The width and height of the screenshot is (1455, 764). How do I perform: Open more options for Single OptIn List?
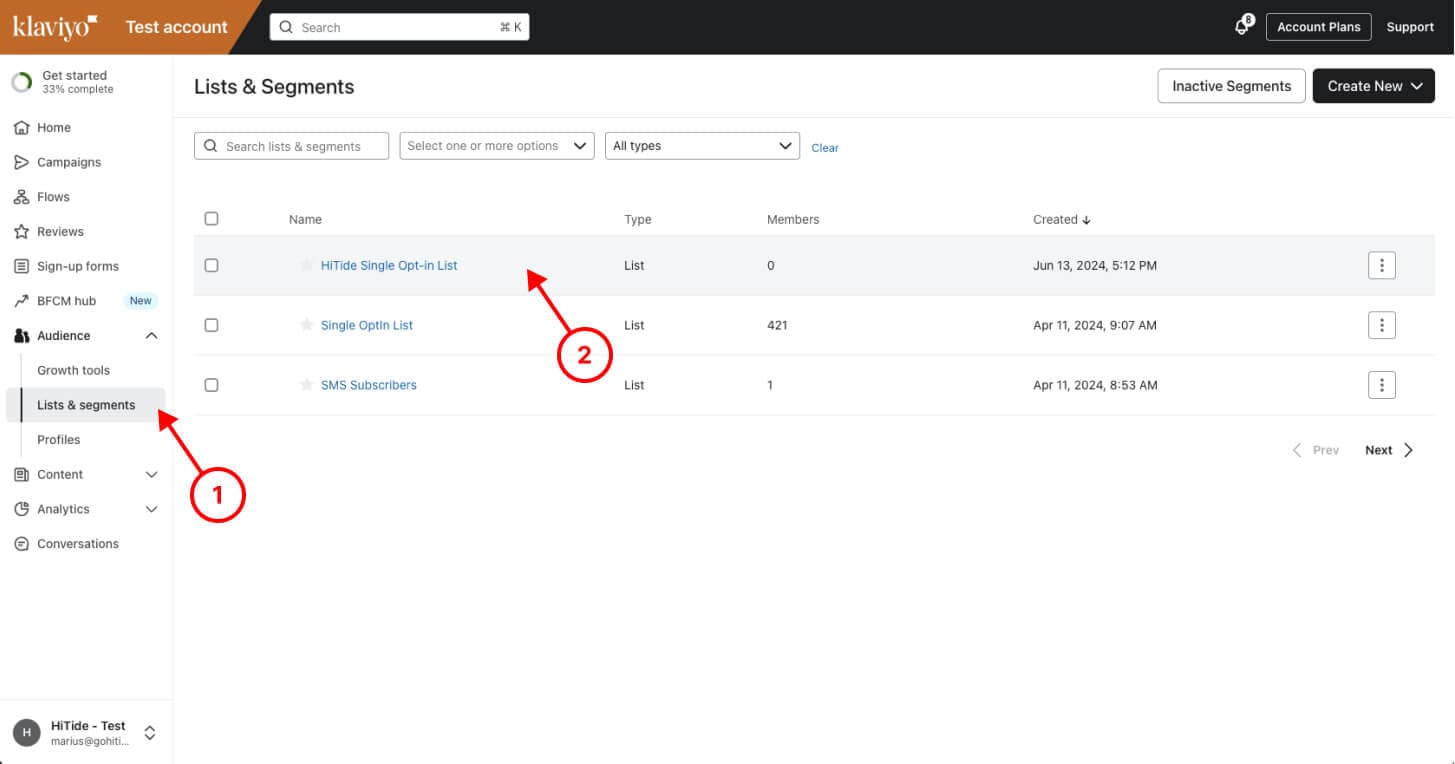coord(1381,325)
